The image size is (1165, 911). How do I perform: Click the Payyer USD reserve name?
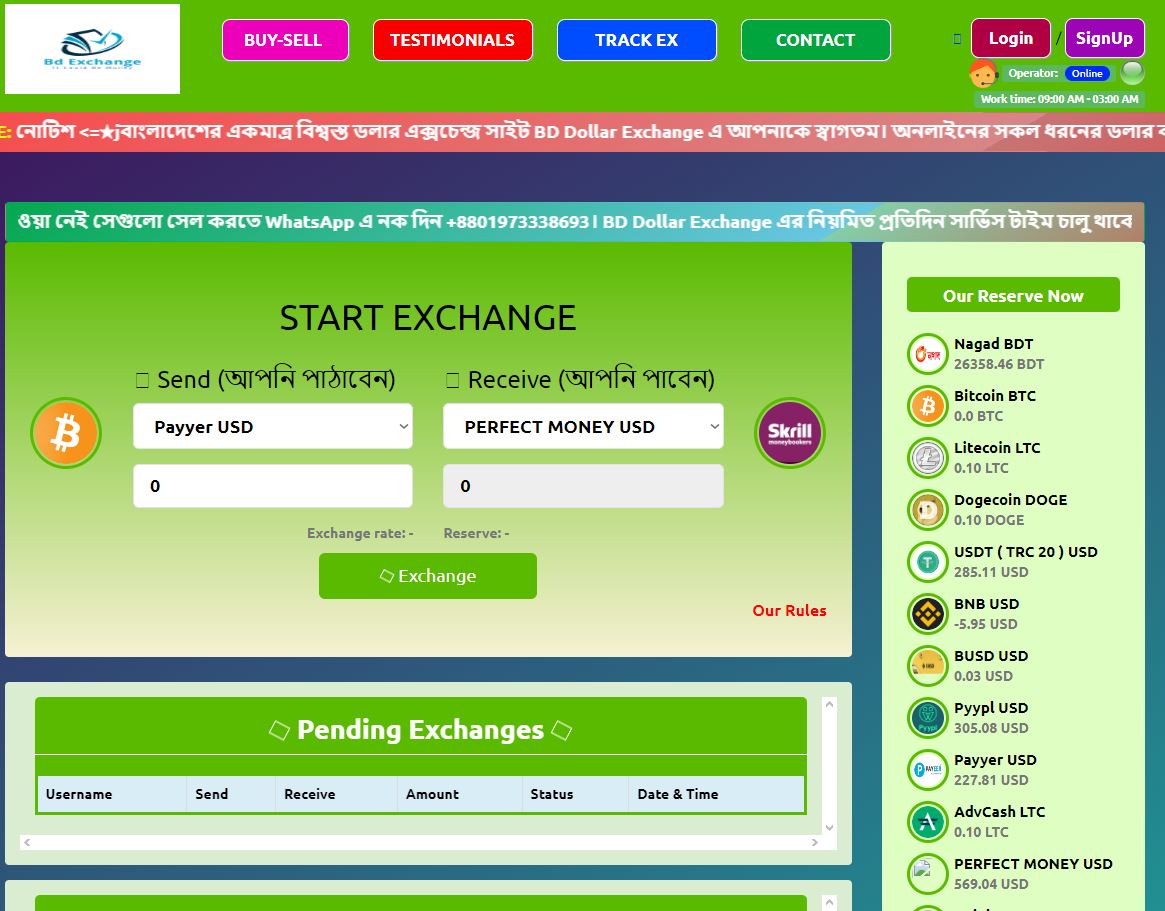click(995, 760)
